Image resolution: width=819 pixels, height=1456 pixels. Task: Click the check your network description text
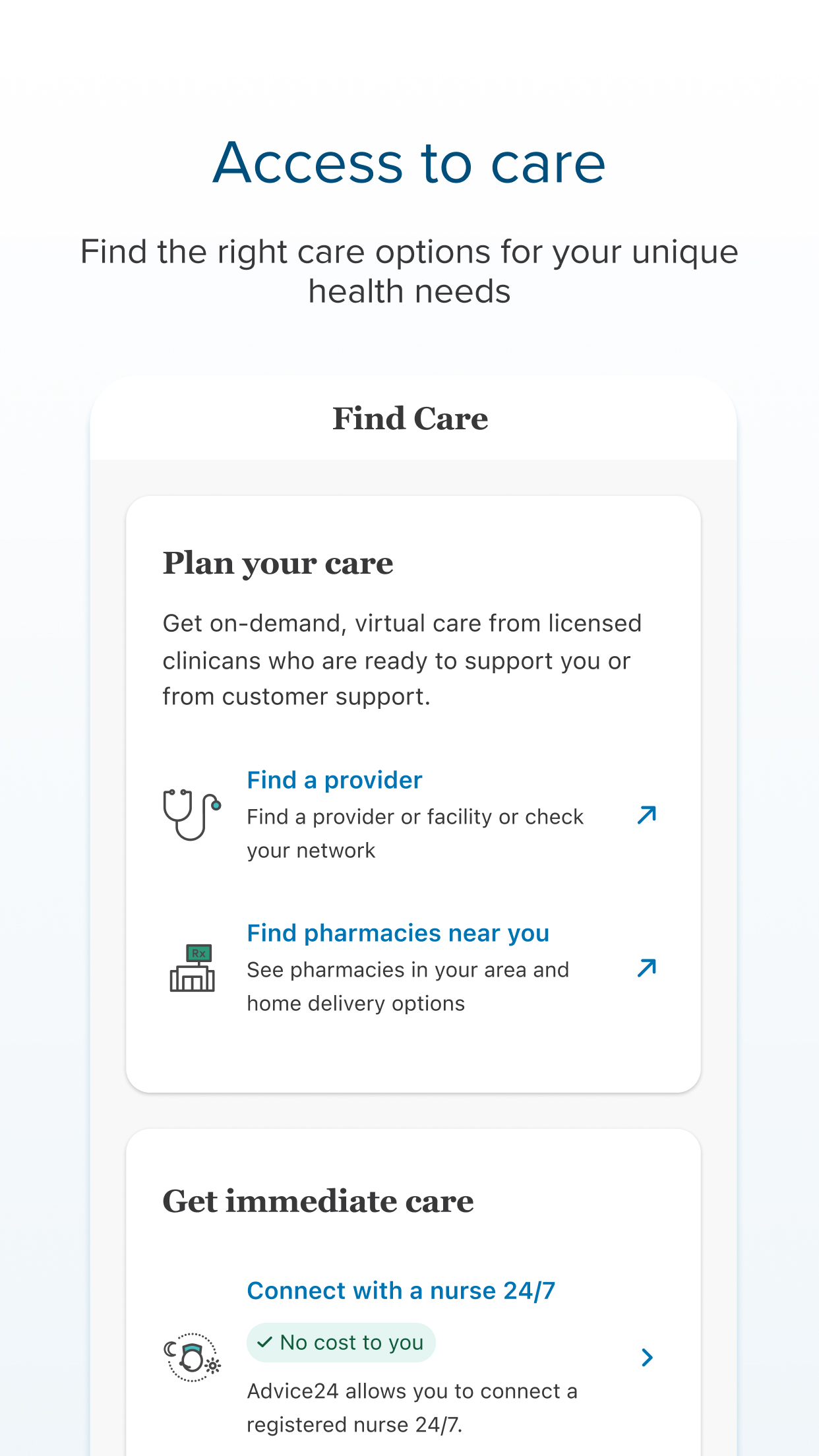415,834
